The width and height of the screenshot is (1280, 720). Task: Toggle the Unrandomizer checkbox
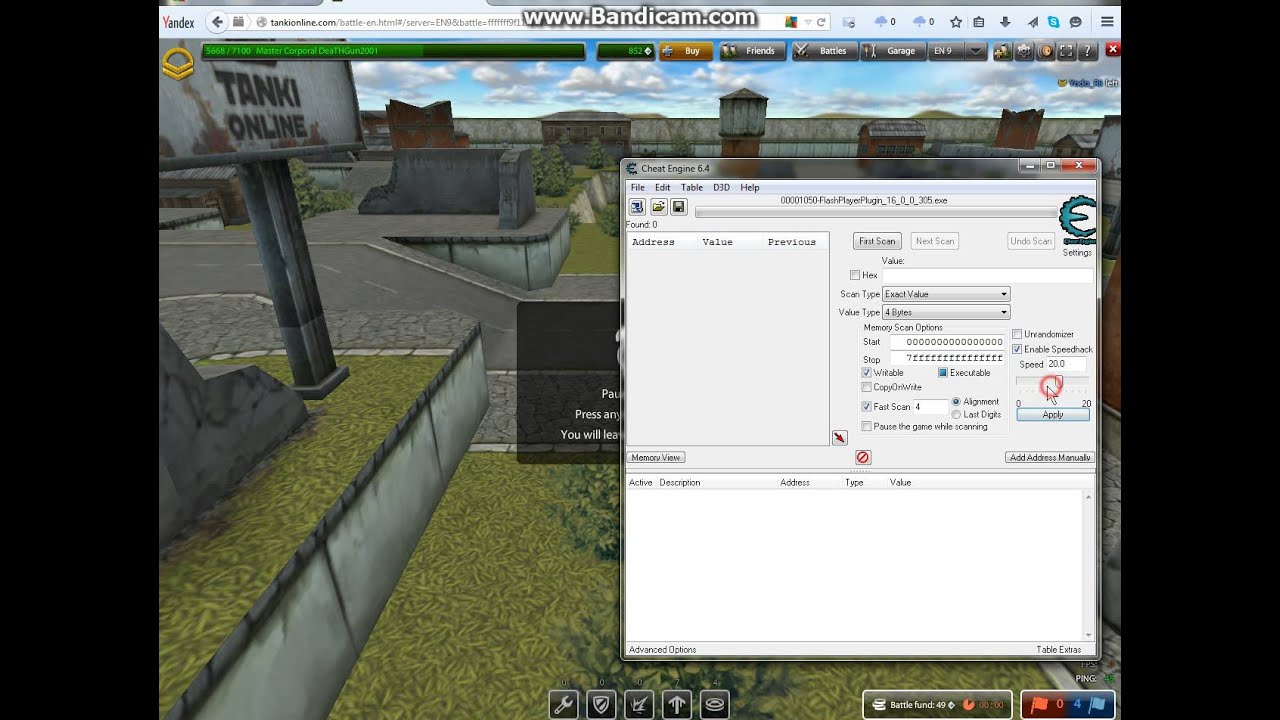pos(1017,334)
